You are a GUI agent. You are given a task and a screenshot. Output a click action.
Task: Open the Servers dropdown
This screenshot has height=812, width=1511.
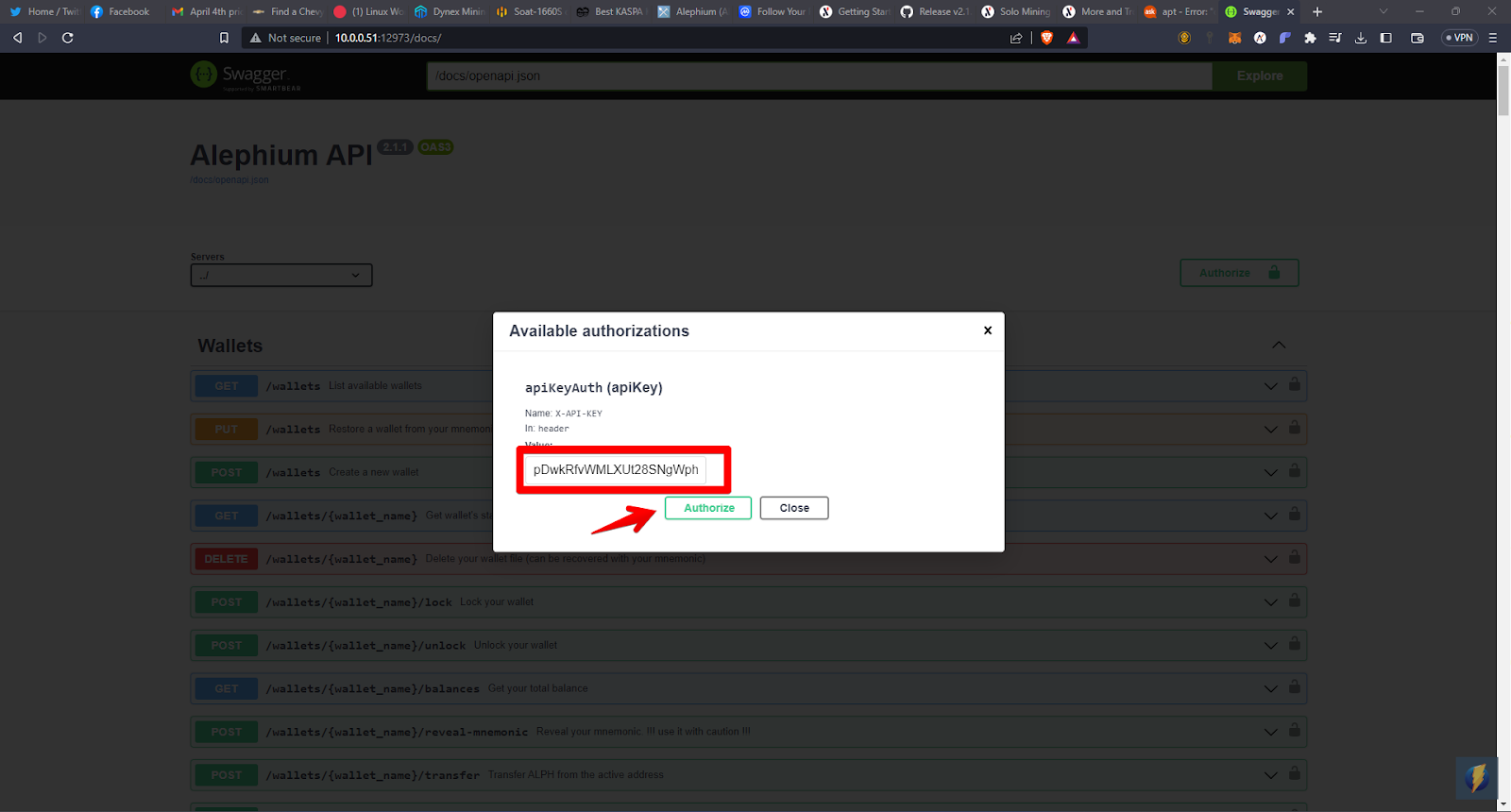(281, 275)
